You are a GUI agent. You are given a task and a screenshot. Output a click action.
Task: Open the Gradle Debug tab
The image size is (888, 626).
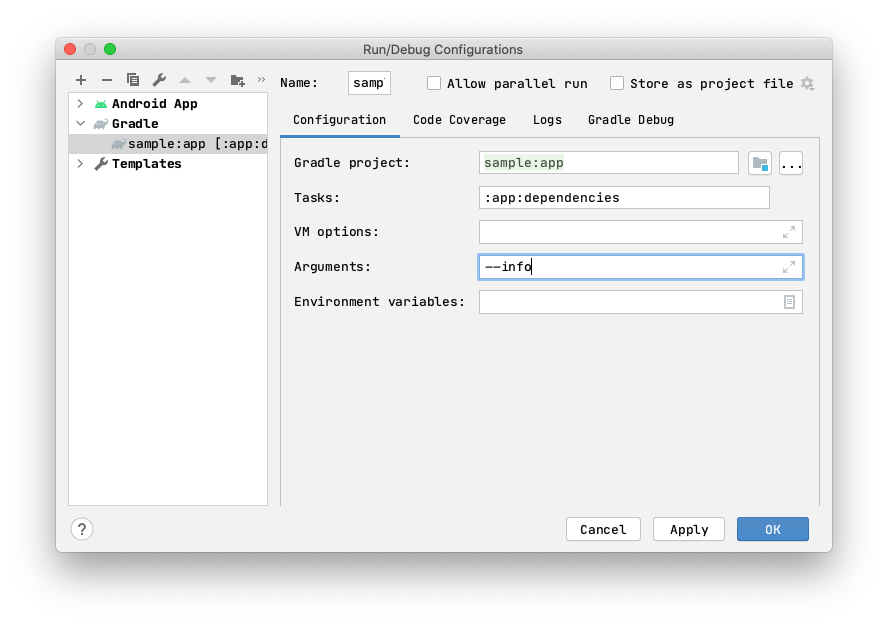coord(630,119)
